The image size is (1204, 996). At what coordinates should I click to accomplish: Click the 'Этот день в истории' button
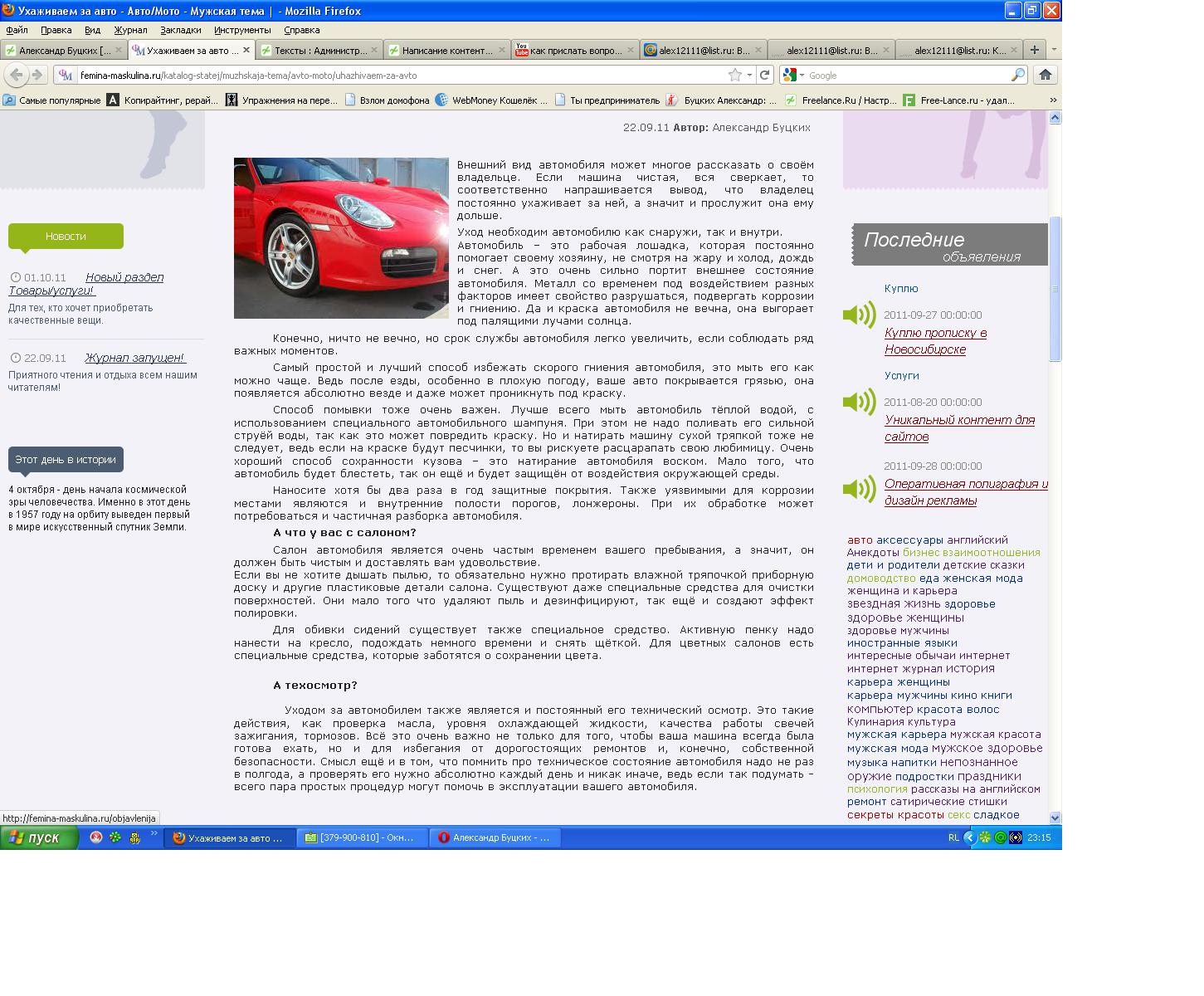[x=66, y=460]
